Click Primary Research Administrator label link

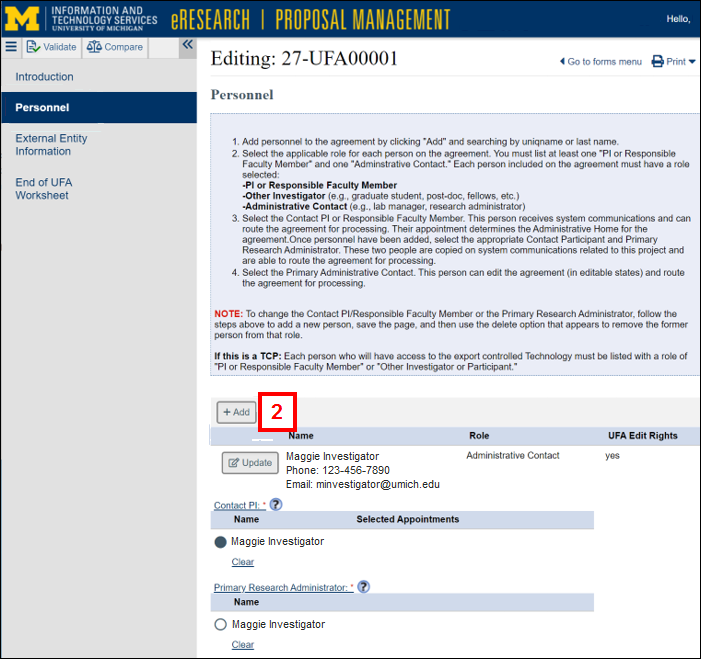[283, 587]
